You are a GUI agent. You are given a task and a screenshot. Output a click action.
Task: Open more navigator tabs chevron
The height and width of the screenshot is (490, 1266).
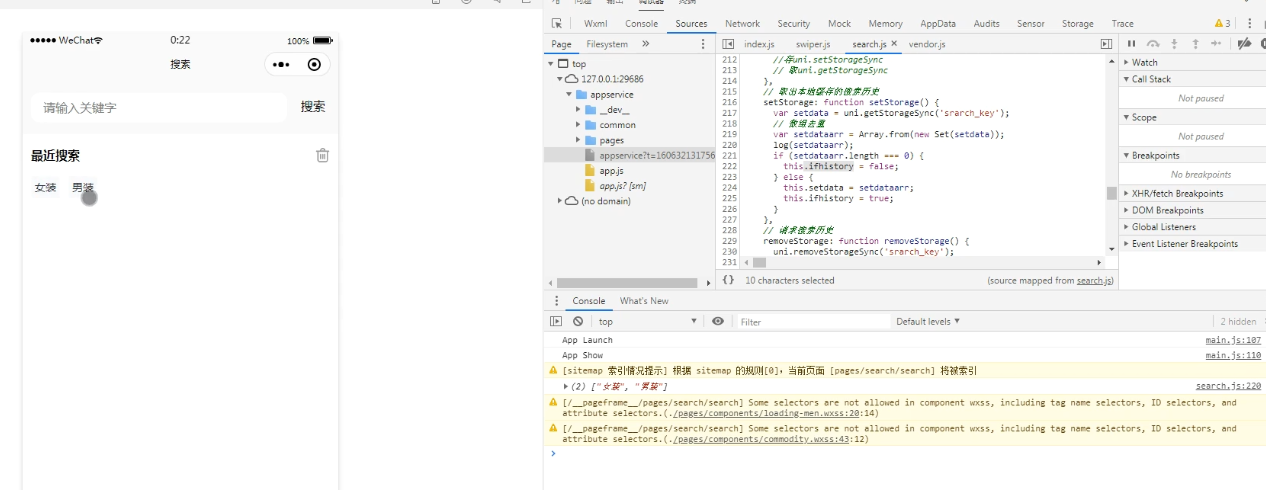[645, 44]
